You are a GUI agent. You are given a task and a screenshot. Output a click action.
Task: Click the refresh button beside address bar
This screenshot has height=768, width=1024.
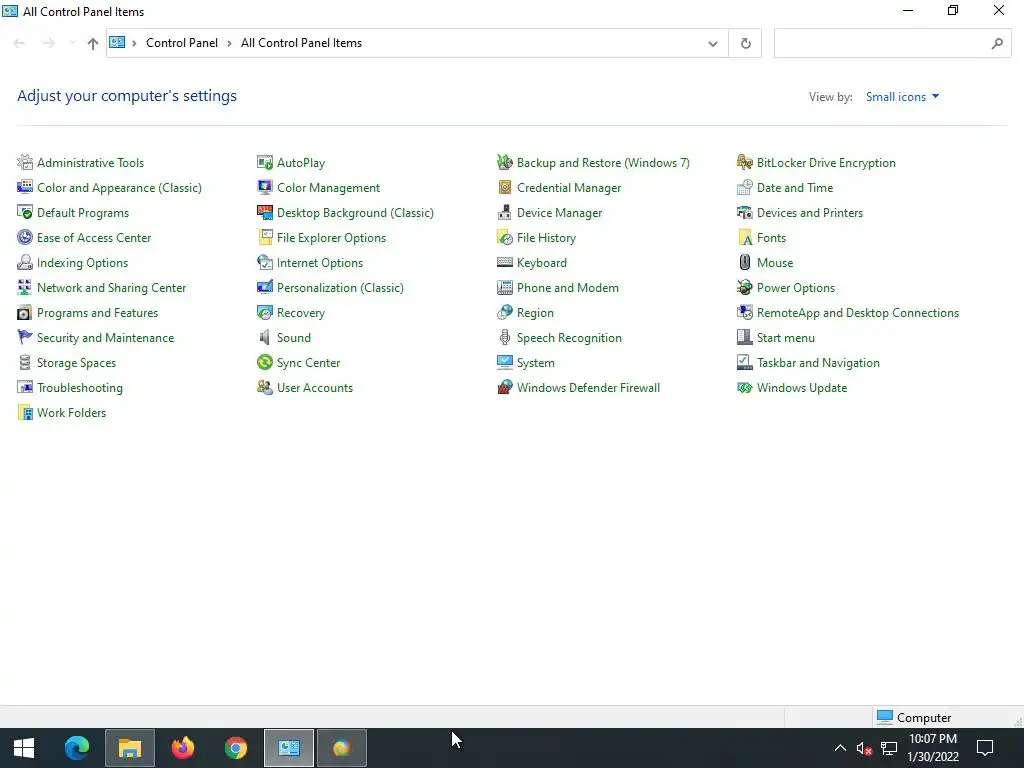click(x=745, y=44)
